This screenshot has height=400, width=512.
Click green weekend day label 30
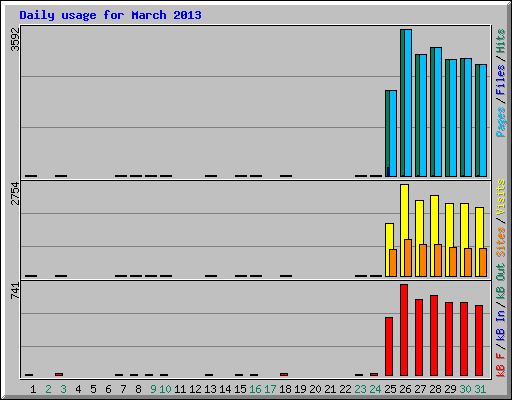pos(465,389)
